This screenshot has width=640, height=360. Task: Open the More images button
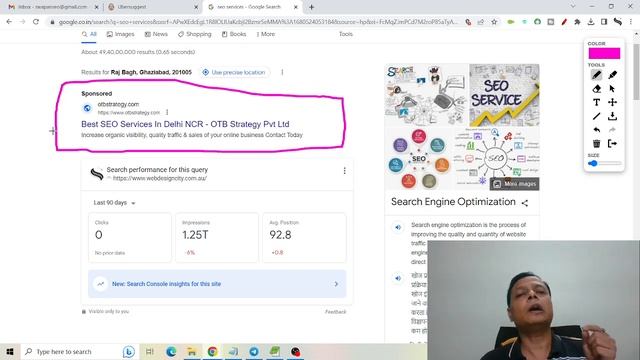pyautogui.click(x=514, y=184)
